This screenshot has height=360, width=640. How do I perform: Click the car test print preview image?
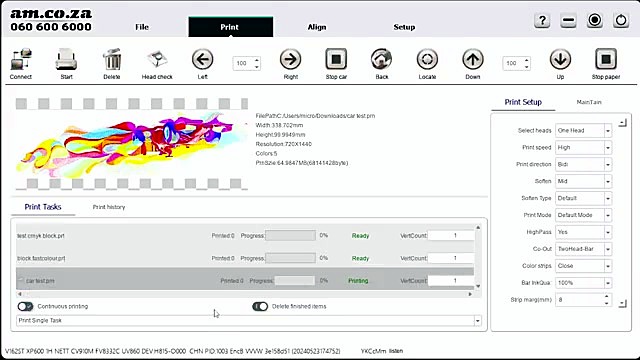pyautogui.click(x=131, y=144)
